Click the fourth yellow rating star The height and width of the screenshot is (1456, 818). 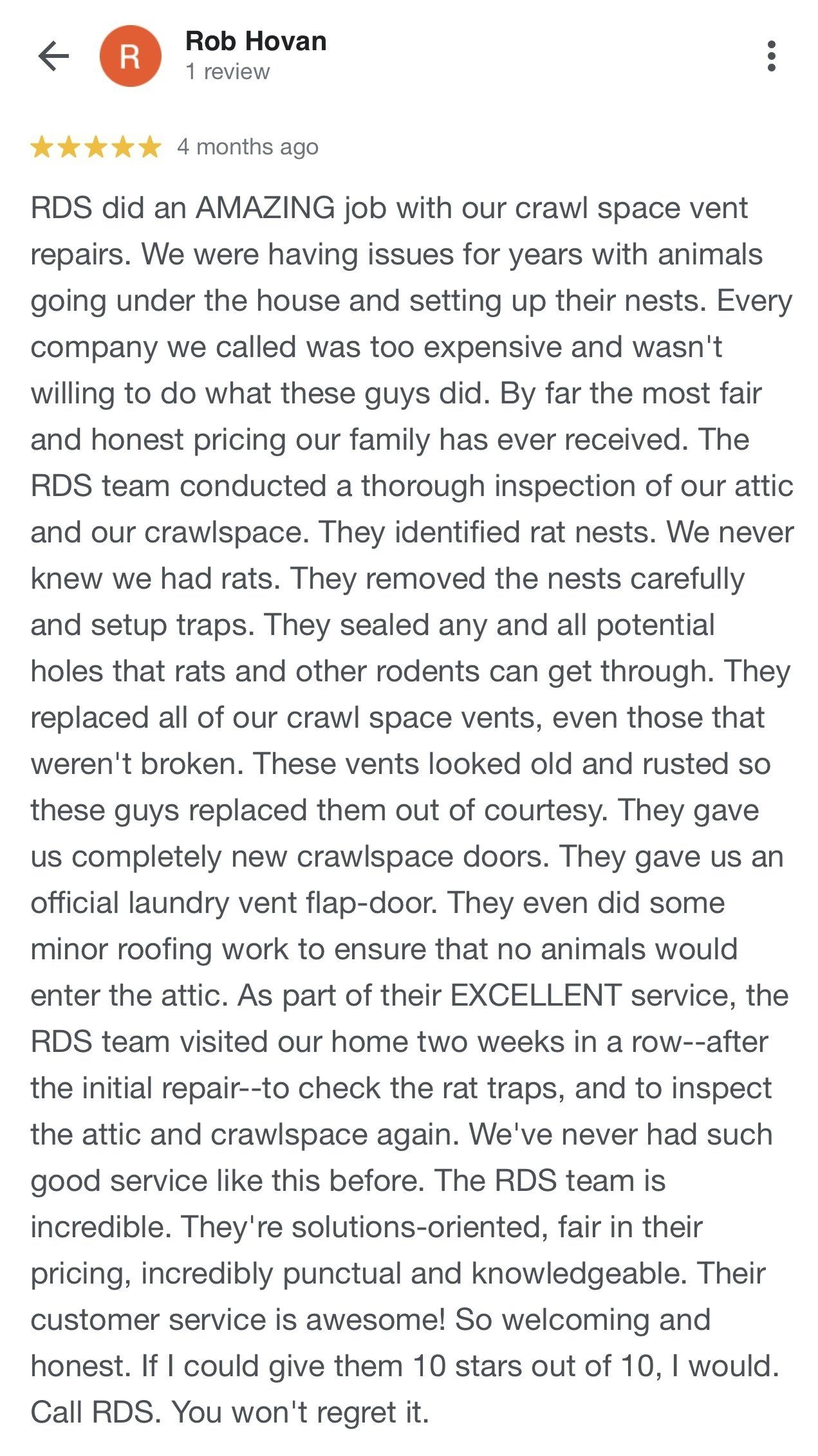(122, 147)
